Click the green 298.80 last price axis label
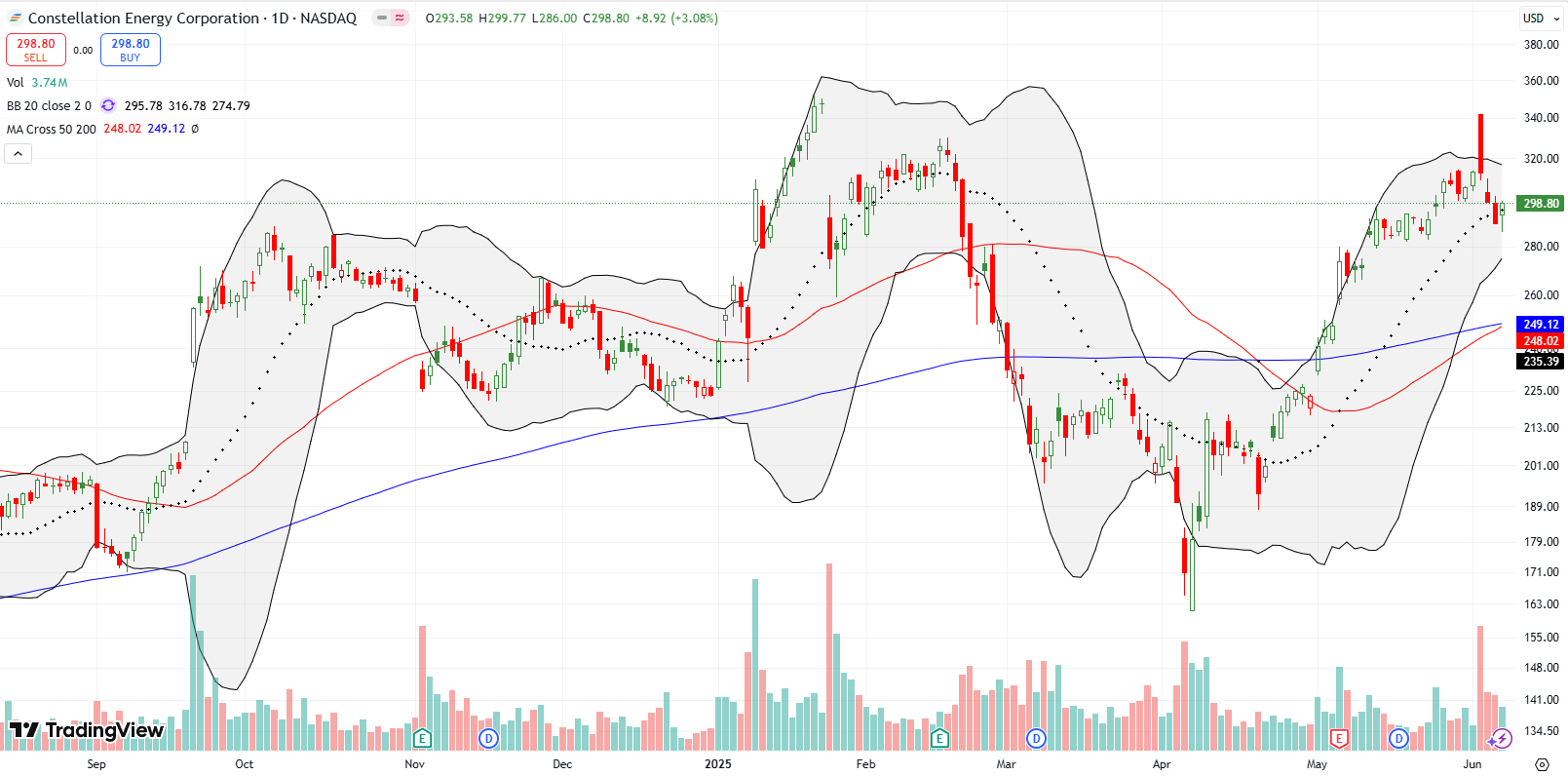The height and width of the screenshot is (776, 1568). tap(1541, 203)
